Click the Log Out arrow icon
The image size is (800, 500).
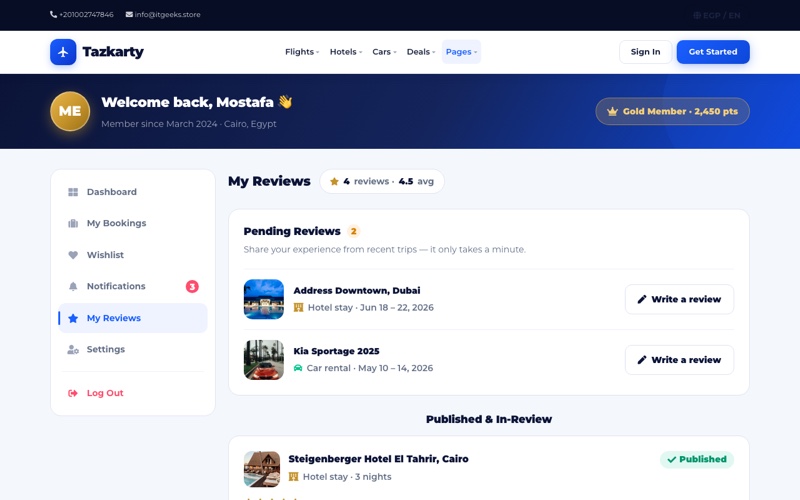pos(73,393)
